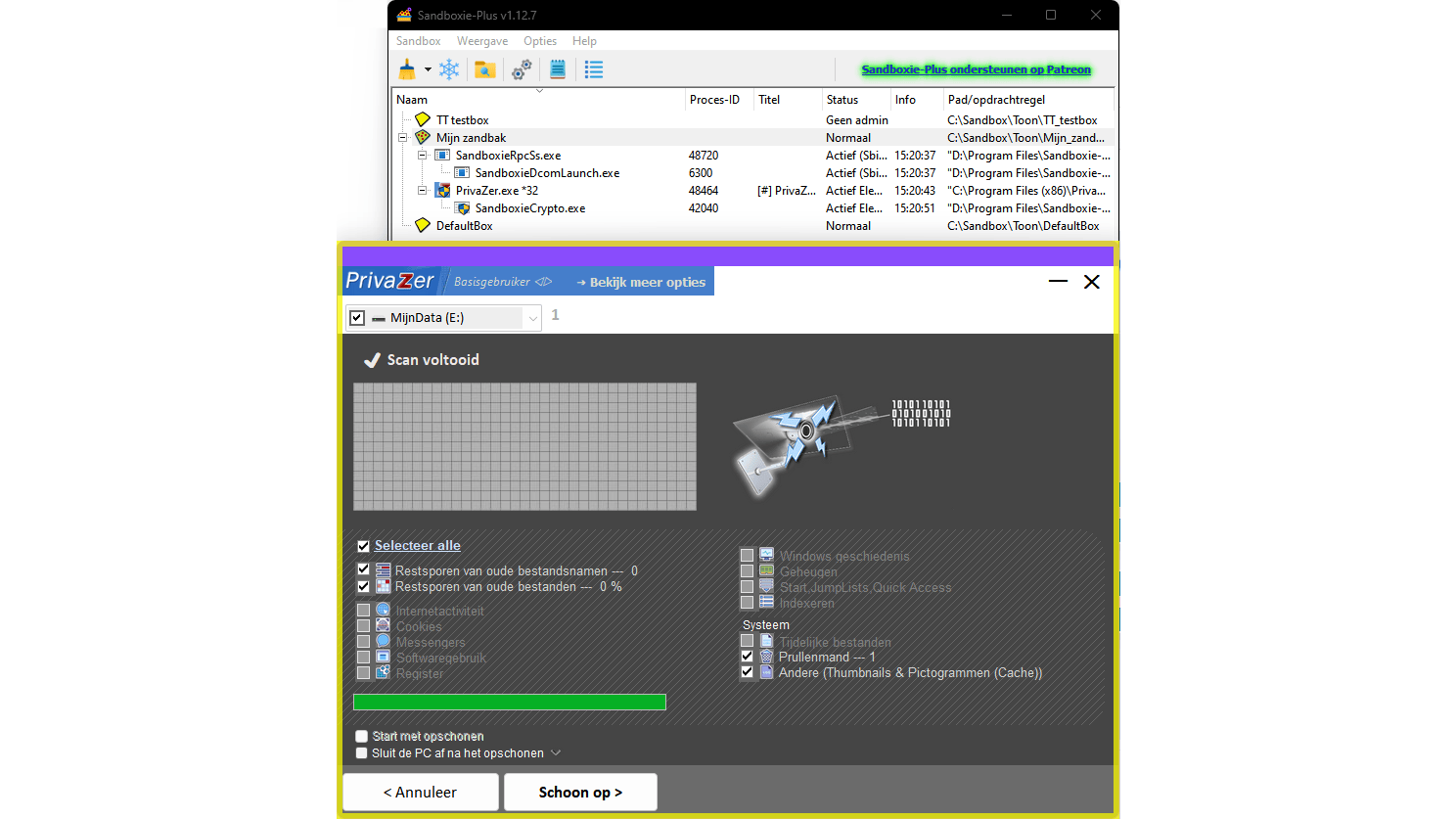Viewport: 1456px width, 819px height.
Task: Sort list by the Naam column header
Action: click(538, 100)
